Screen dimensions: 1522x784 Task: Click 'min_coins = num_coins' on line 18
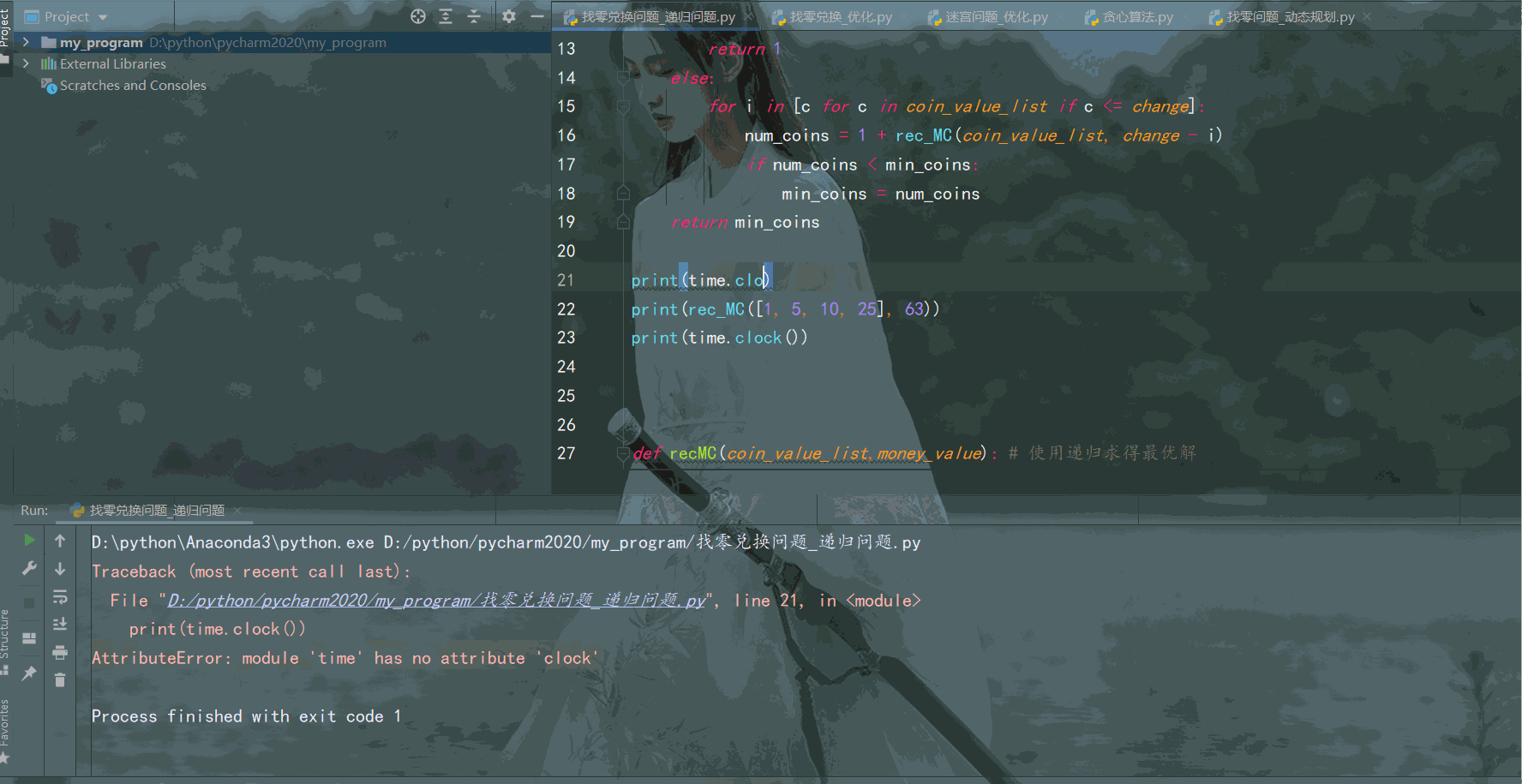pyautogui.click(x=880, y=195)
